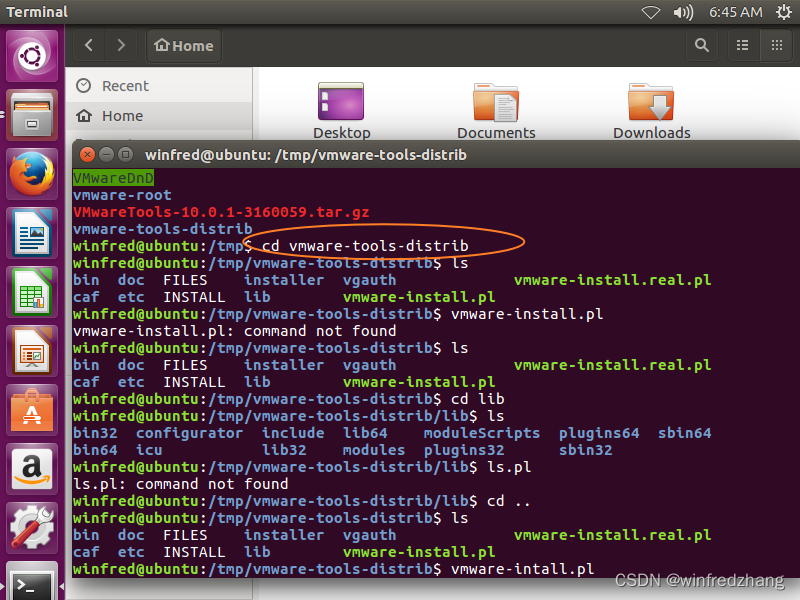Click the moduleScripts directory name
The width and height of the screenshot is (800, 600).
[482, 433]
